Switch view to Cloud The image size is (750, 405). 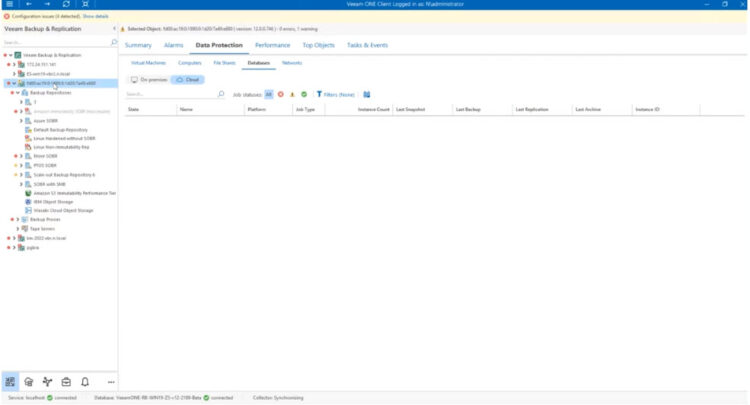[x=188, y=80]
